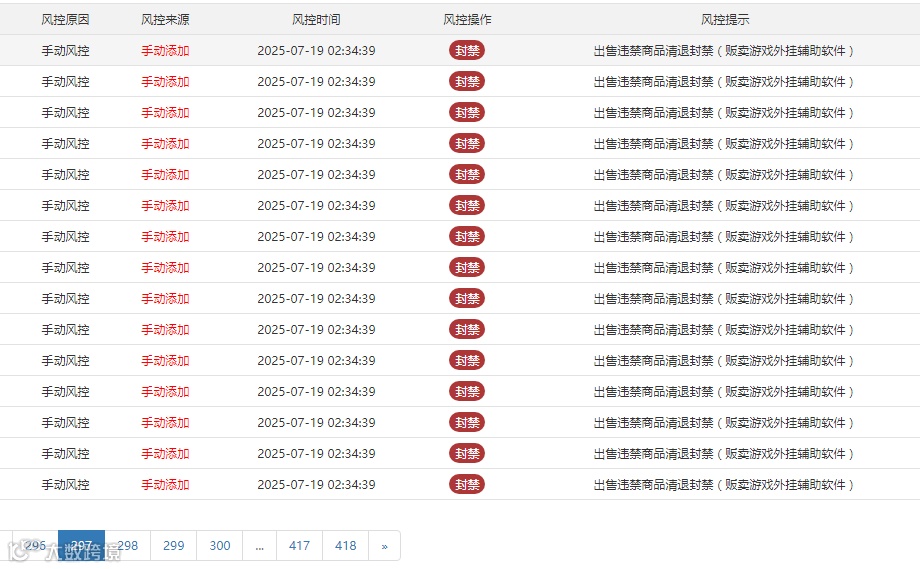Image resolution: width=920 pixels, height=569 pixels.
Task: Open page 298 in pagination
Action: [128, 546]
